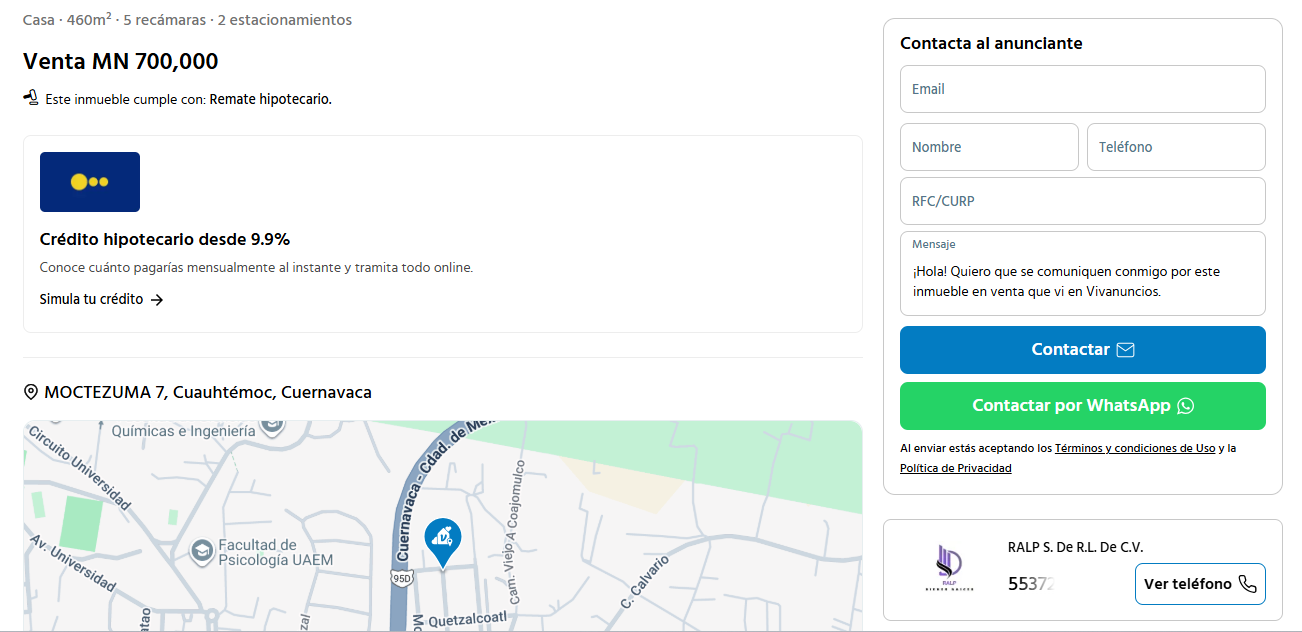Click the partially hidden phone number 5537

(1032, 584)
